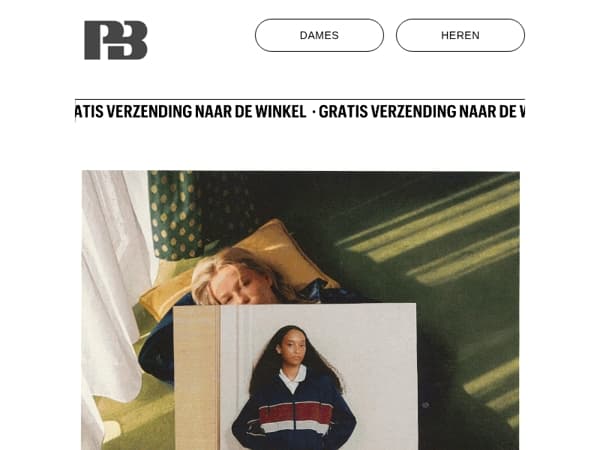The height and width of the screenshot is (450, 600).
Task: Open the HEREN category
Action: [x=460, y=35]
